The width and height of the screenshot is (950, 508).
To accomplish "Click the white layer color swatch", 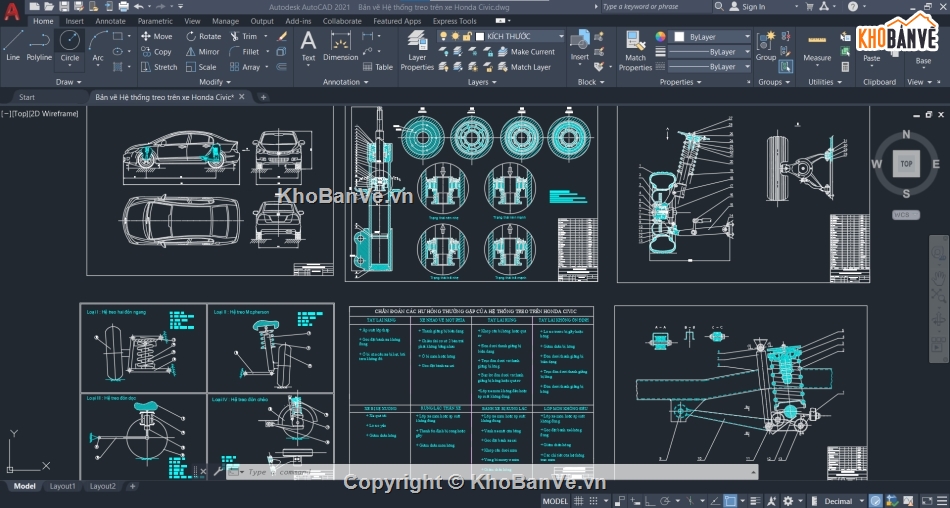I will coord(480,36).
